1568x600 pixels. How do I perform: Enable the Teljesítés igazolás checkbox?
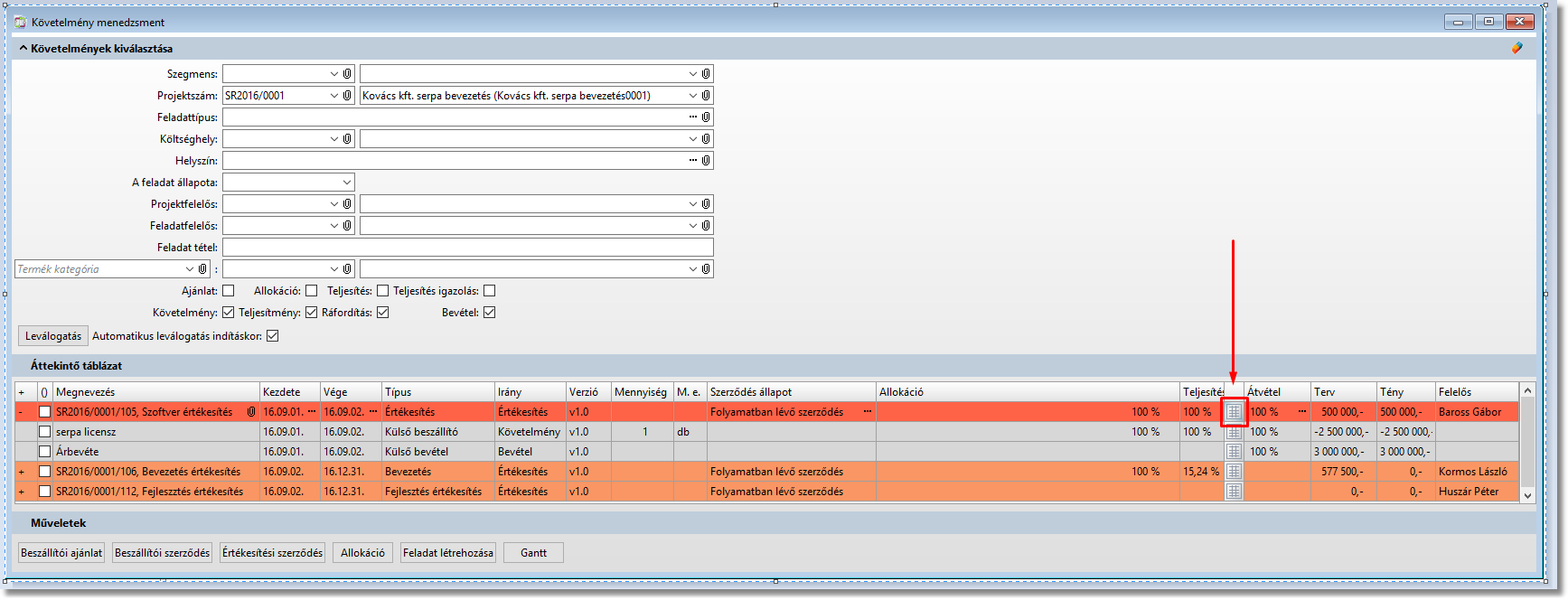point(490,291)
